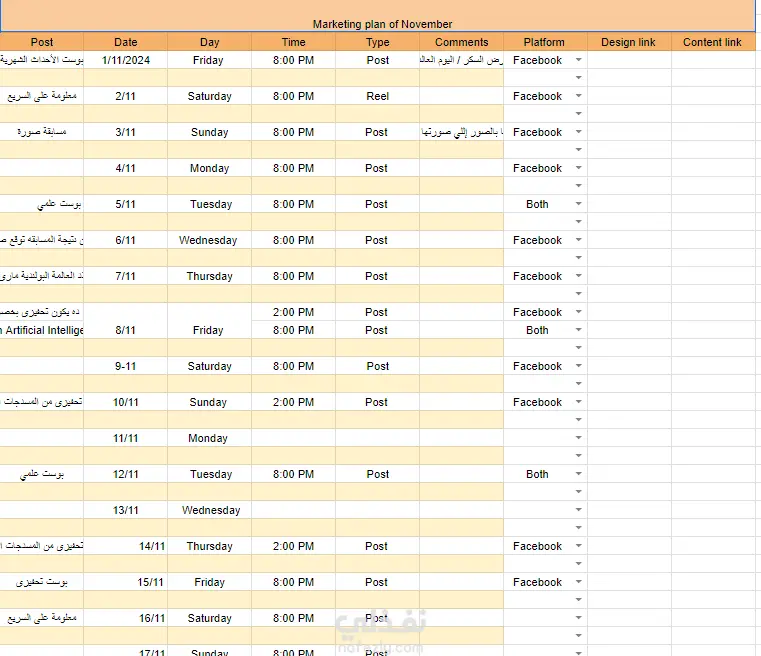Select the Facebook cell in 7/11 row
Screen dimensions: 761x656
tap(546, 276)
